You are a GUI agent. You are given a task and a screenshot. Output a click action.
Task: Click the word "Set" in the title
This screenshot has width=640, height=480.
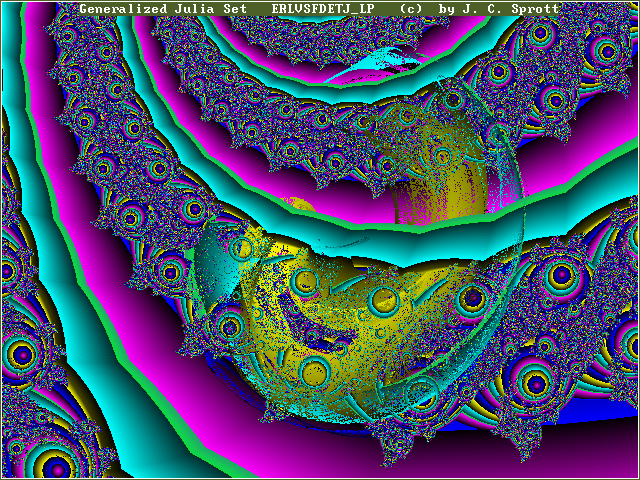242,9
